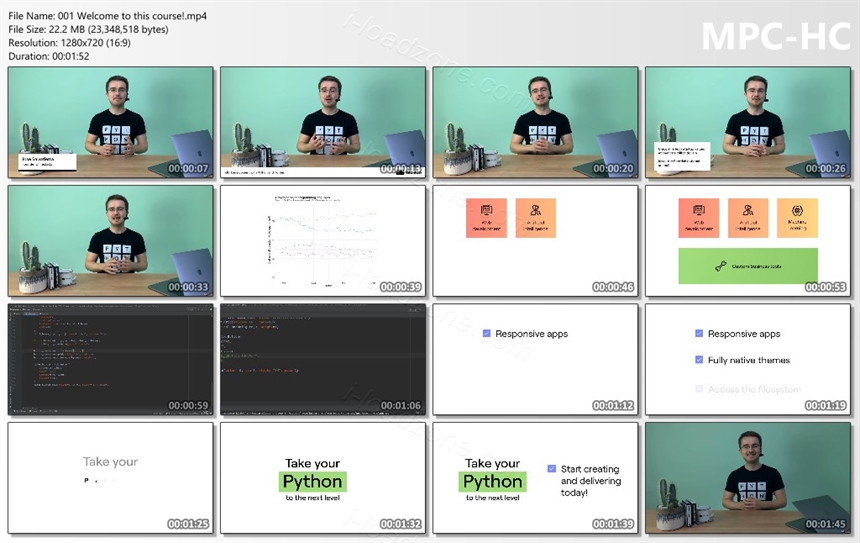Open the line chart thumbnail at 00:00:39
Image resolution: width=860 pixels, height=543 pixels.
(323, 241)
